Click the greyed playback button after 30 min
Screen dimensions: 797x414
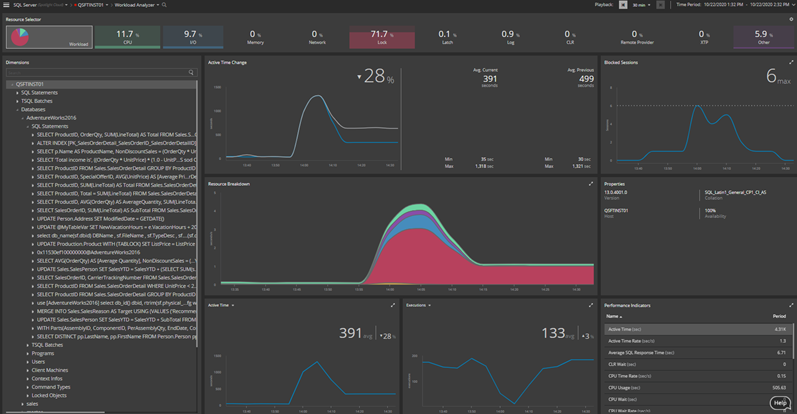click(660, 5)
